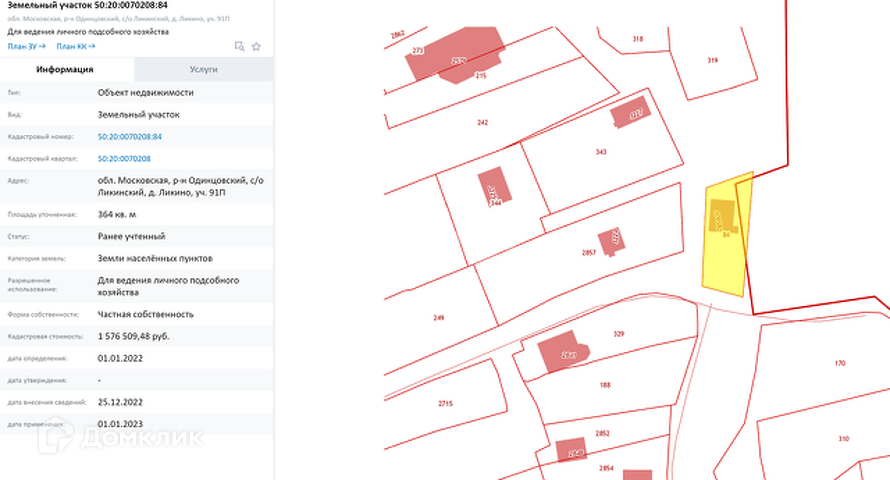Screen dimensions: 890x480
Task: Select parcel 310 on the map
Action: [x=844, y=439]
